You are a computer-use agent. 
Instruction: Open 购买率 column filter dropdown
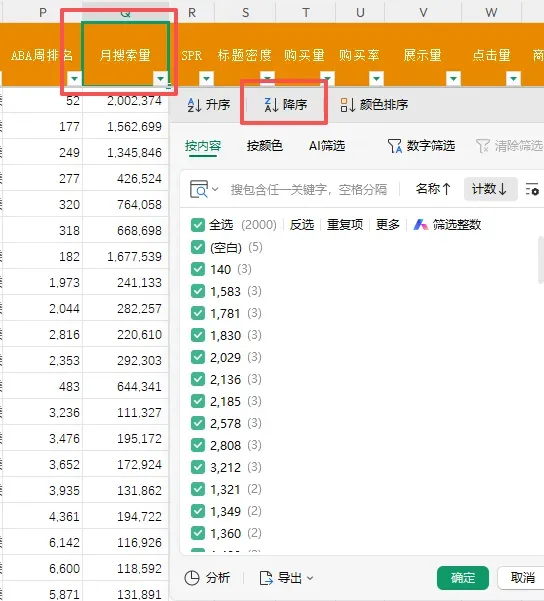tap(376, 79)
